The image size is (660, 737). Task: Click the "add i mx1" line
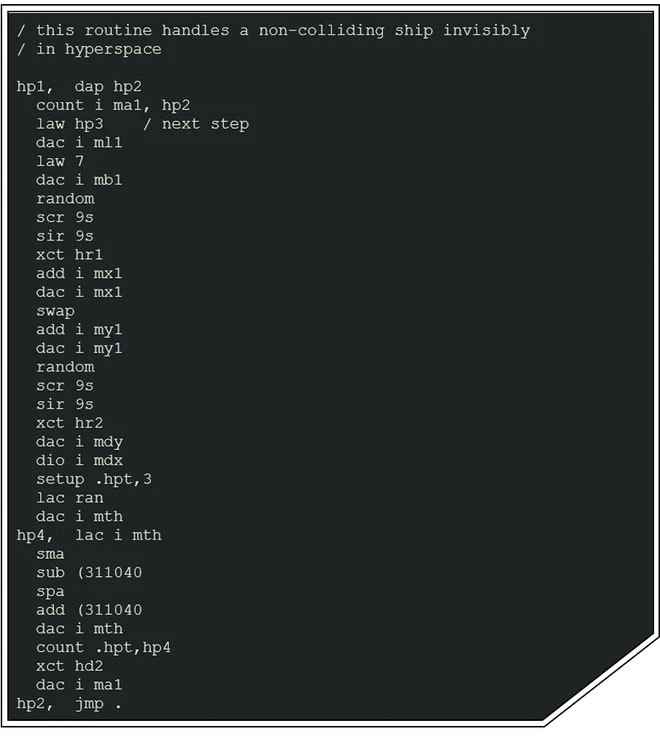point(79,273)
